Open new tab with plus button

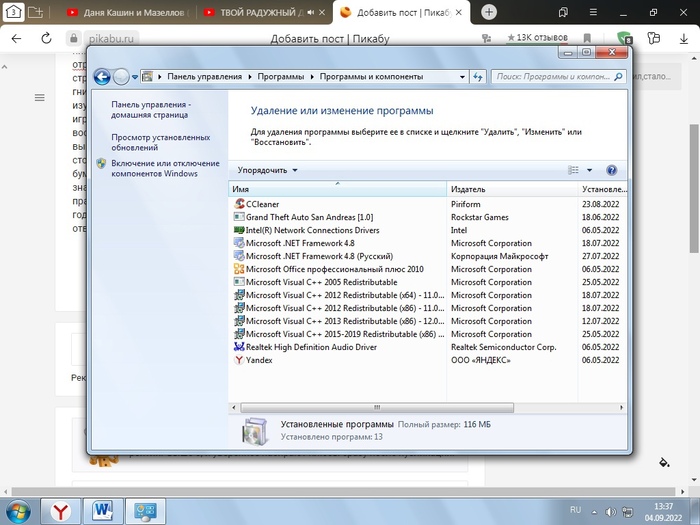(x=489, y=12)
